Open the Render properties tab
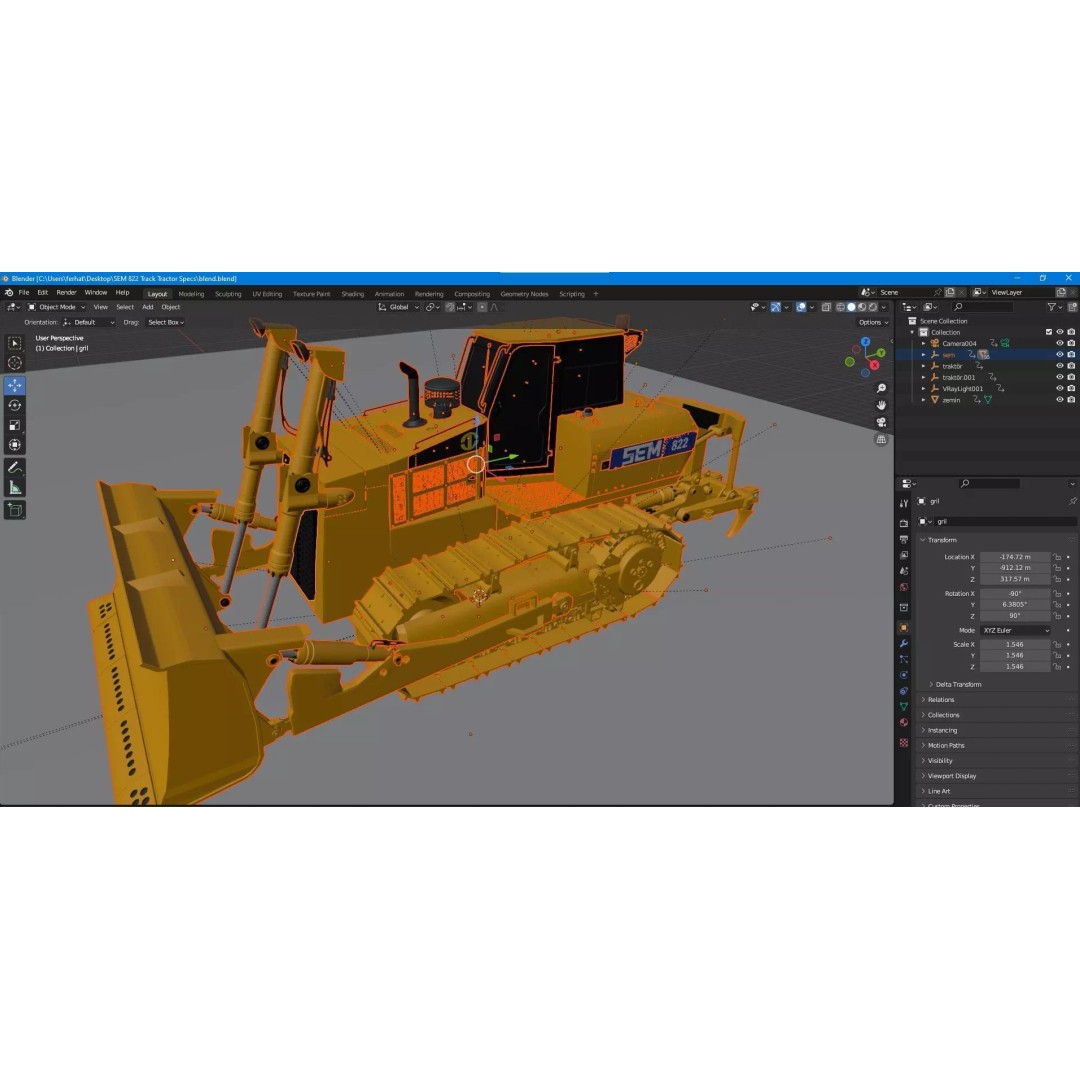Image resolution: width=1080 pixels, height=1080 pixels. [x=904, y=523]
